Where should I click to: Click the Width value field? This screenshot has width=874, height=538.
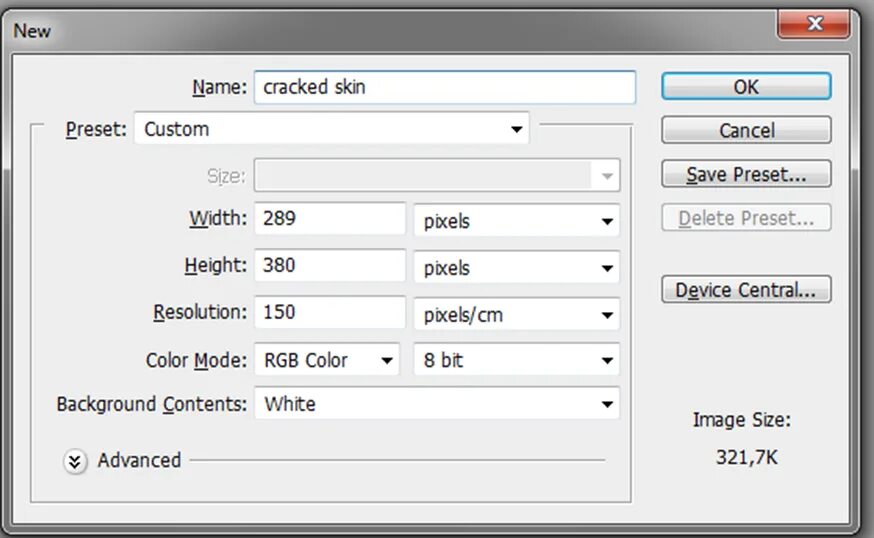(330, 219)
